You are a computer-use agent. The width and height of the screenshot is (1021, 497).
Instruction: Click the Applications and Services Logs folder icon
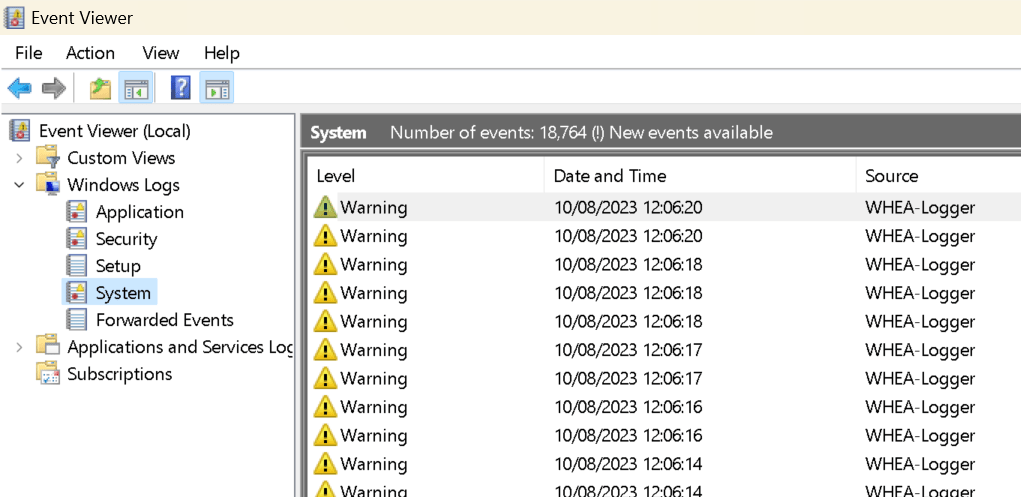[x=48, y=347]
